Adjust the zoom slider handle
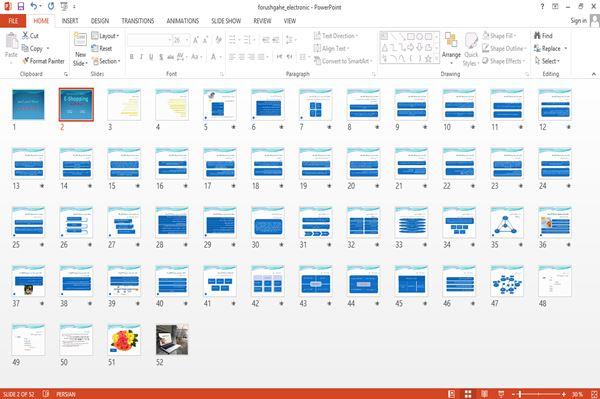The image size is (600, 399). pos(520,394)
